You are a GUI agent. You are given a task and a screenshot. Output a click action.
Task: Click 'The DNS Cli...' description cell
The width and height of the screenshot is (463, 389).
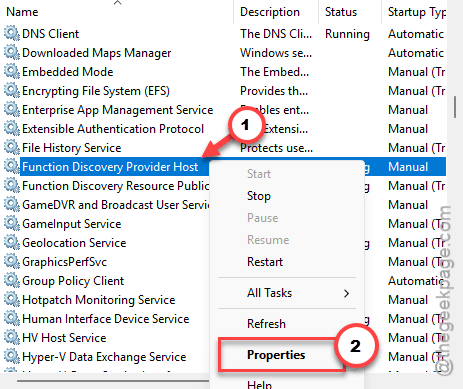click(276, 34)
